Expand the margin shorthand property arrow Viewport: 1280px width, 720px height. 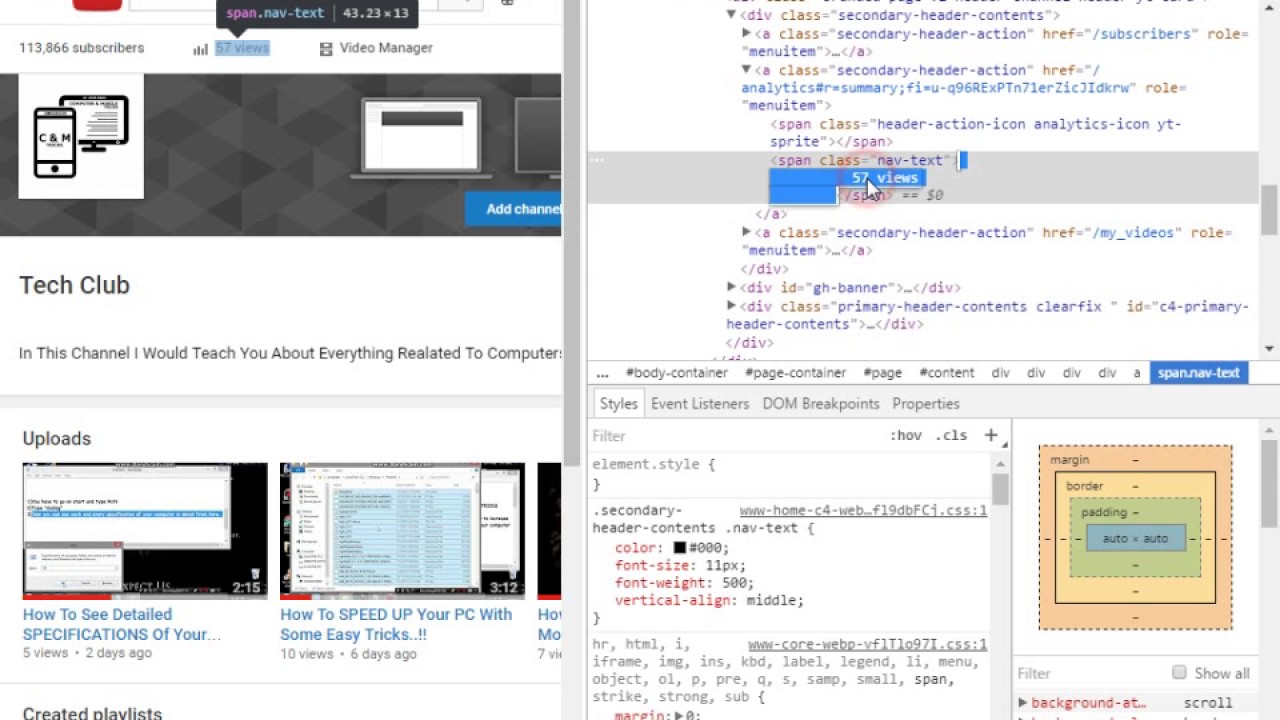680,715
